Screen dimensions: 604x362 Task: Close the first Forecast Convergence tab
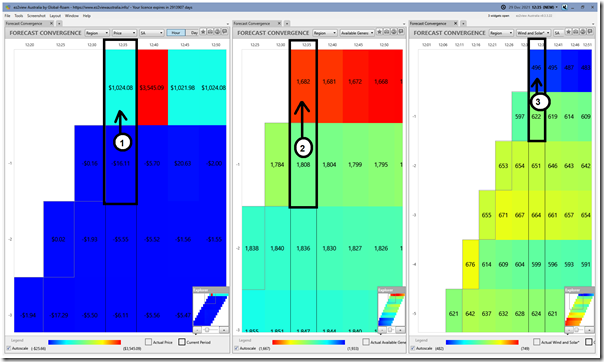(51, 23)
